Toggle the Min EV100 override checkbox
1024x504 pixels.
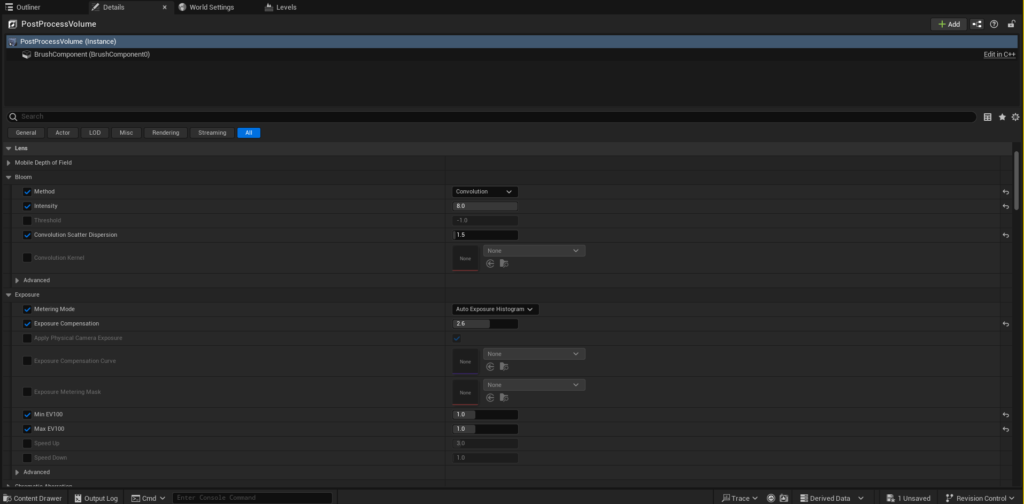tap(27, 415)
